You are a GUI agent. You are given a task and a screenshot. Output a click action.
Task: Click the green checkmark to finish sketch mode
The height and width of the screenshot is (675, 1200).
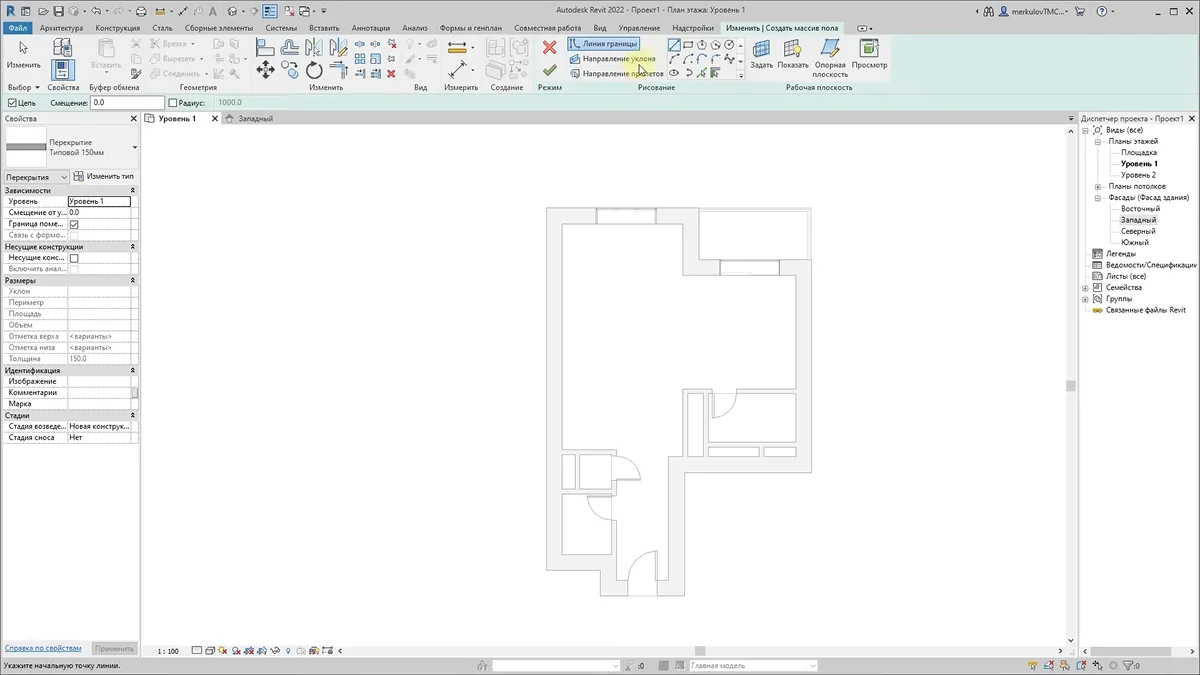pos(549,70)
